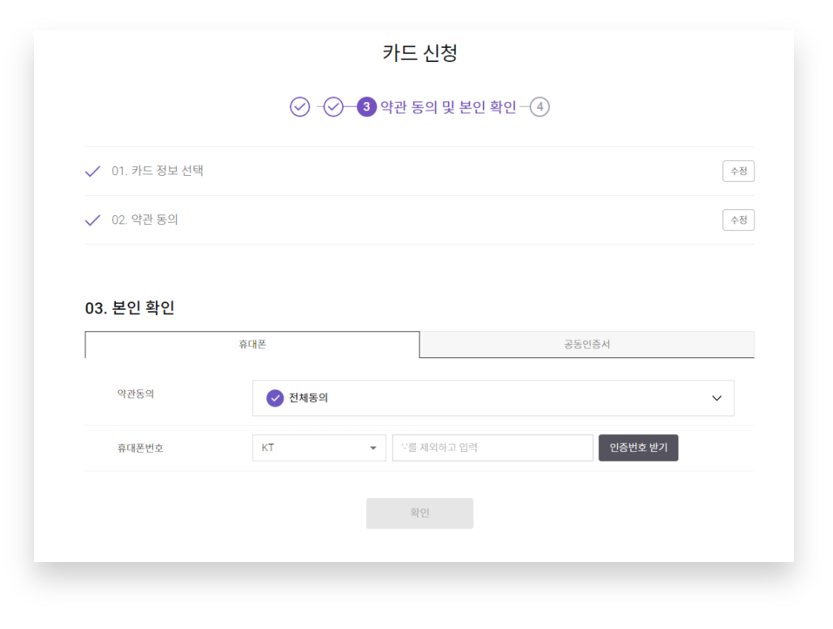833x629 pixels.
Task: Switch to the 공동인증서 tab
Action: (x=587, y=345)
